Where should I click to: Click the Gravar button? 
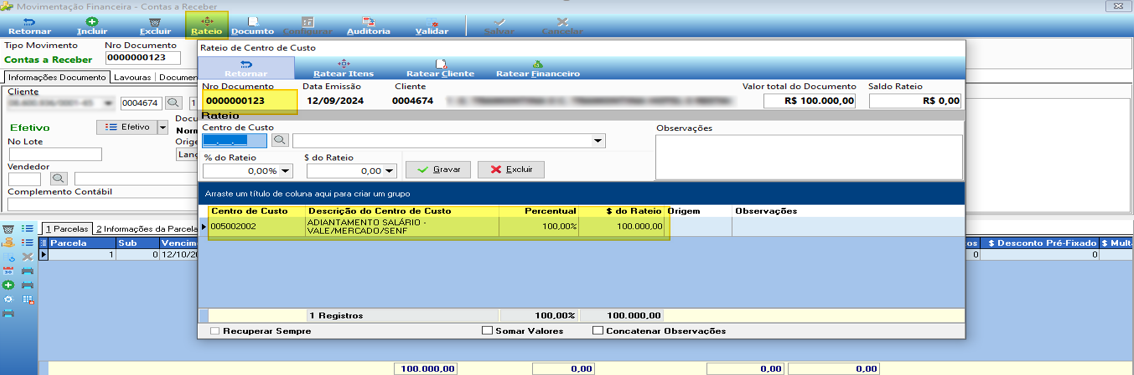pyautogui.click(x=438, y=169)
